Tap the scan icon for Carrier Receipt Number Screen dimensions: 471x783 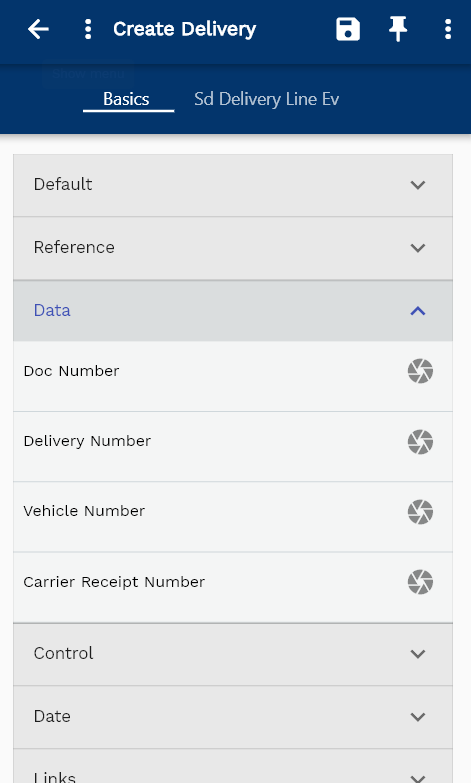click(420, 582)
